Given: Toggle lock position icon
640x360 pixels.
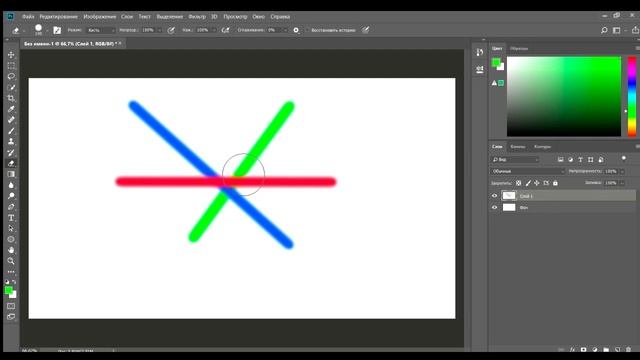Looking at the screenshot, I should pyautogui.click(x=537, y=183).
